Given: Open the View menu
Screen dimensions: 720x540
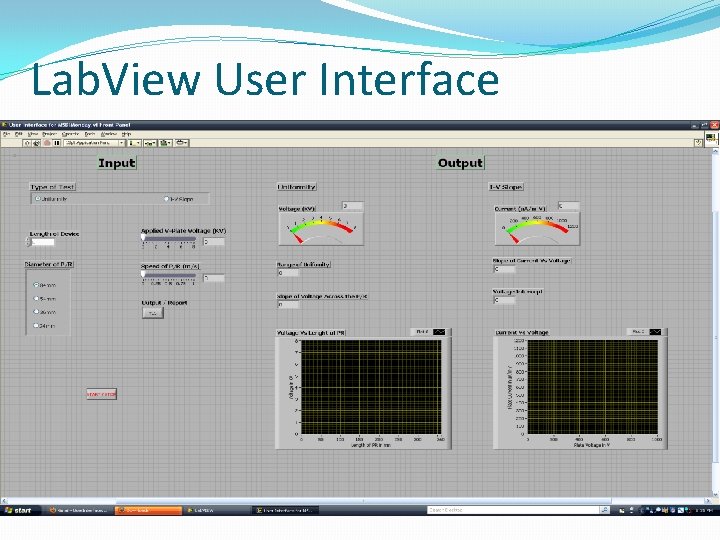Looking at the screenshot, I should pyautogui.click(x=33, y=134).
